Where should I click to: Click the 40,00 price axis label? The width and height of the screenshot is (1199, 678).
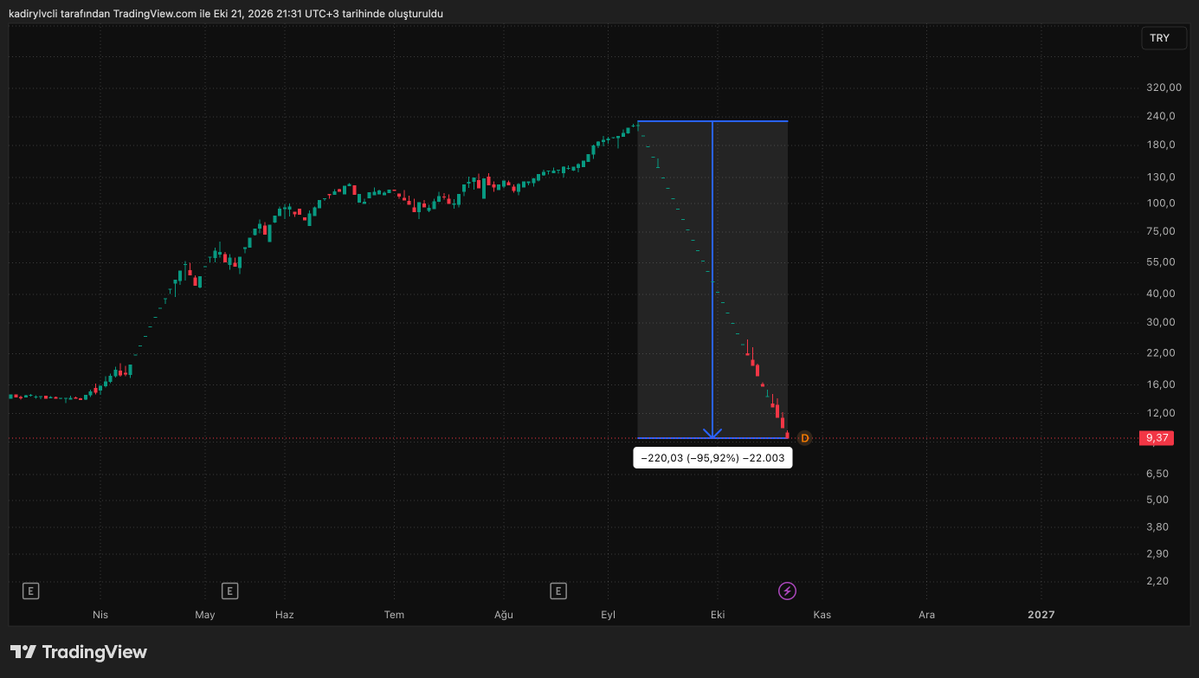point(1161,294)
